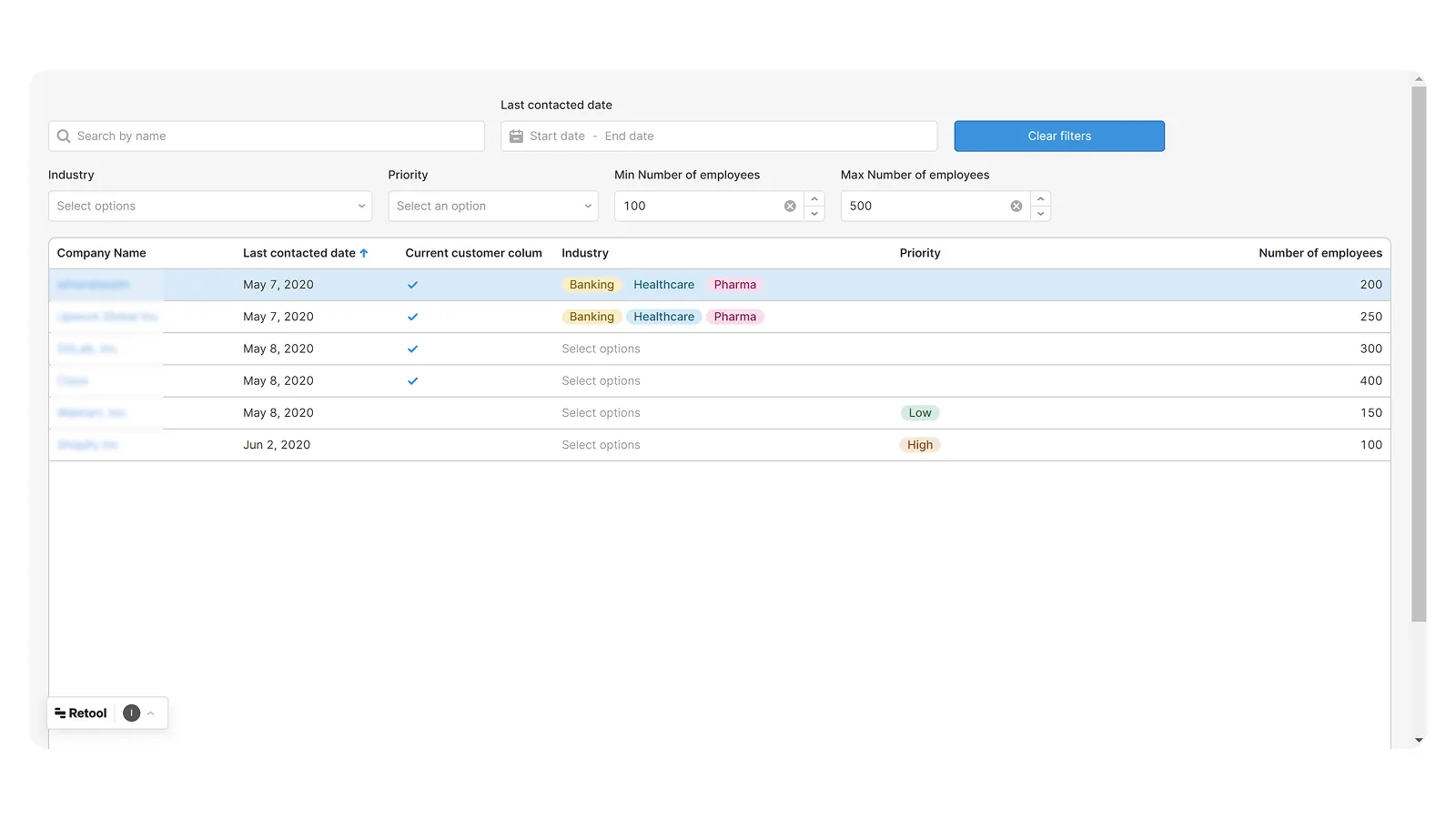The image size is (1456, 819).
Task: Click the Start date field
Action: tap(557, 136)
